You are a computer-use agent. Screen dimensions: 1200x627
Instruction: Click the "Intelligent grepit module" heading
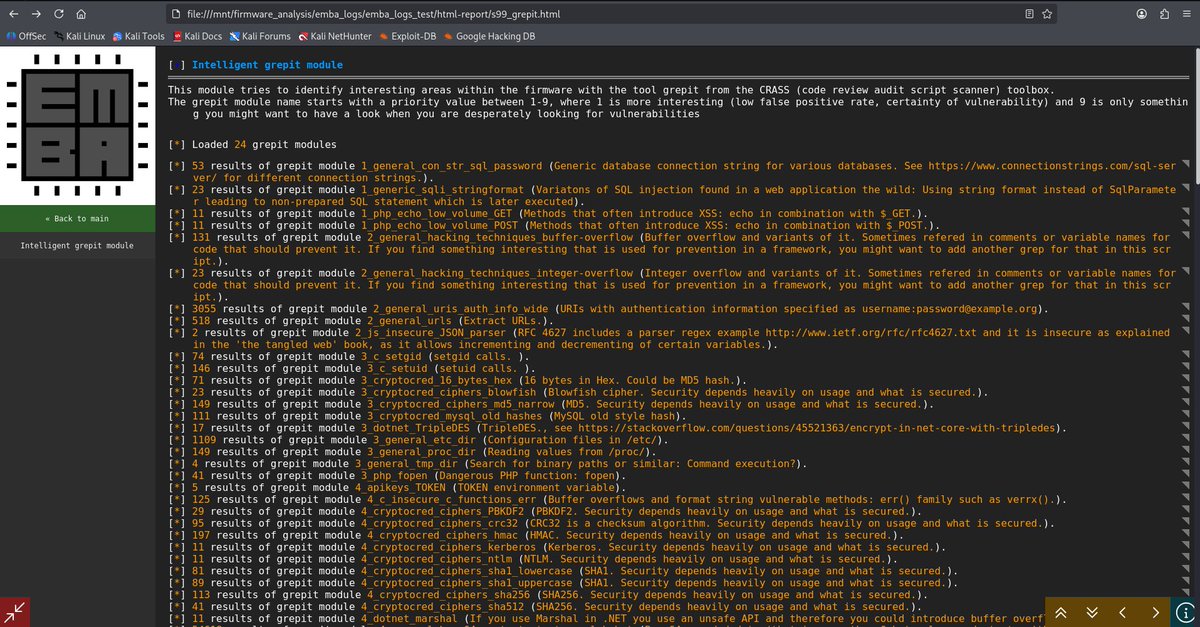tap(267, 65)
